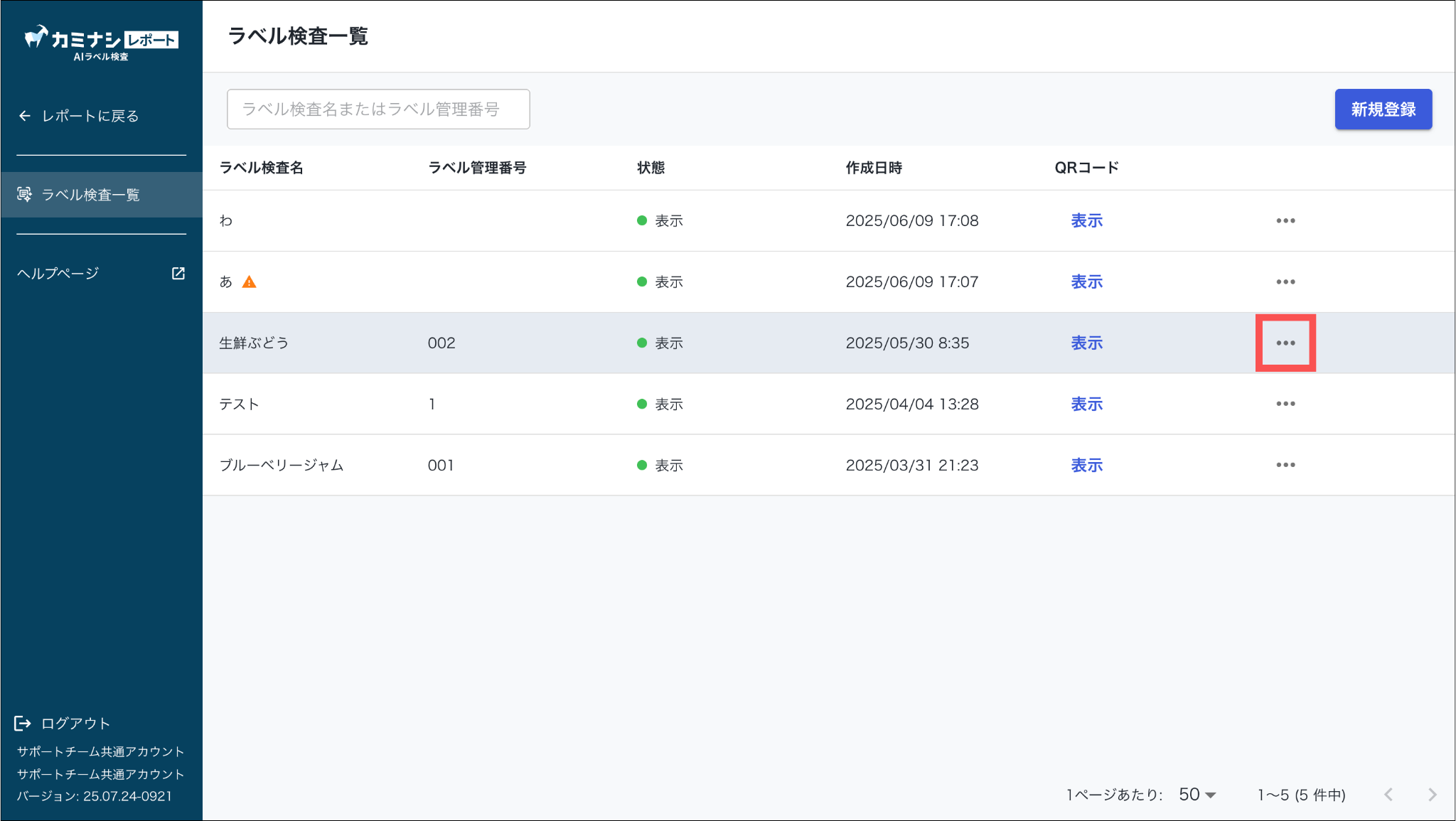The width and height of the screenshot is (1456, 821).
Task: Open the three-dot menu for テスト row
Action: click(x=1285, y=404)
